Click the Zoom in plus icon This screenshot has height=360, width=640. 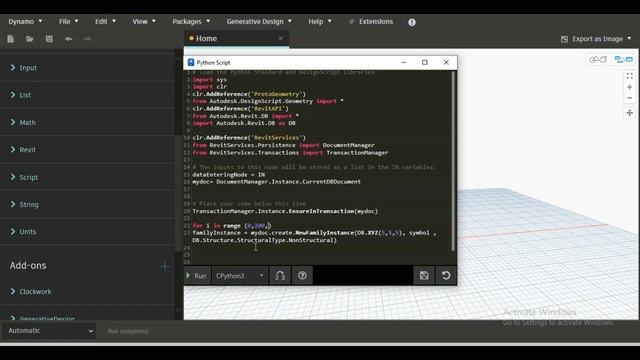point(629,87)
